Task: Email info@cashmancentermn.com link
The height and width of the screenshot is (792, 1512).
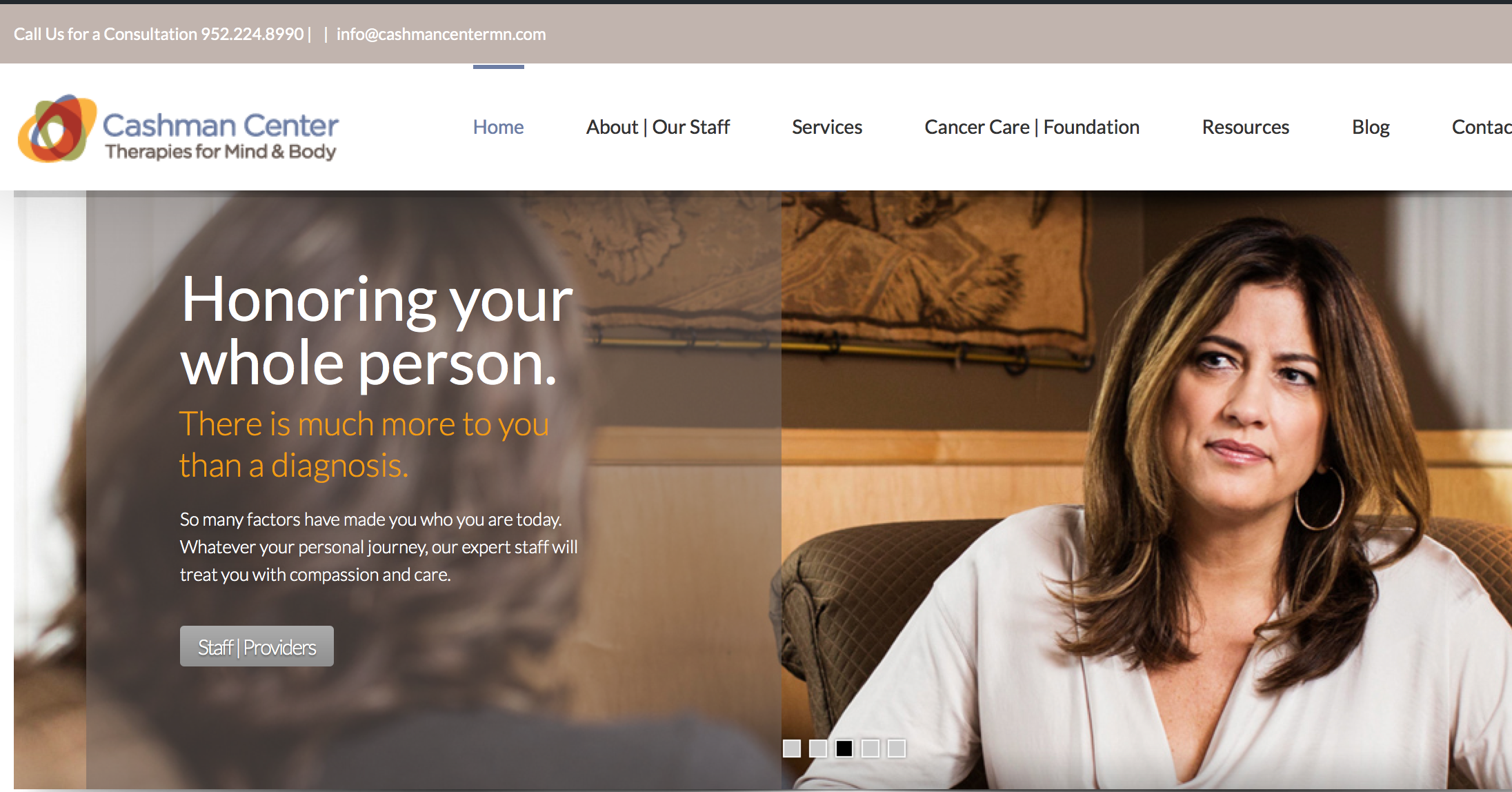Action: tap(441, 34)
